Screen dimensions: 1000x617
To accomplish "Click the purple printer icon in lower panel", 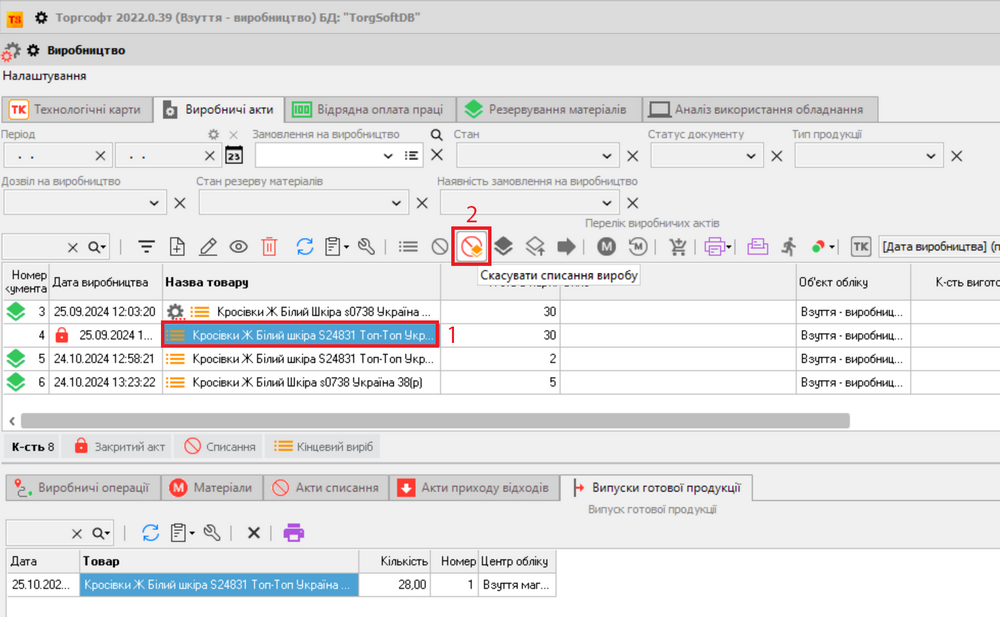I will [x=293, y=533].
